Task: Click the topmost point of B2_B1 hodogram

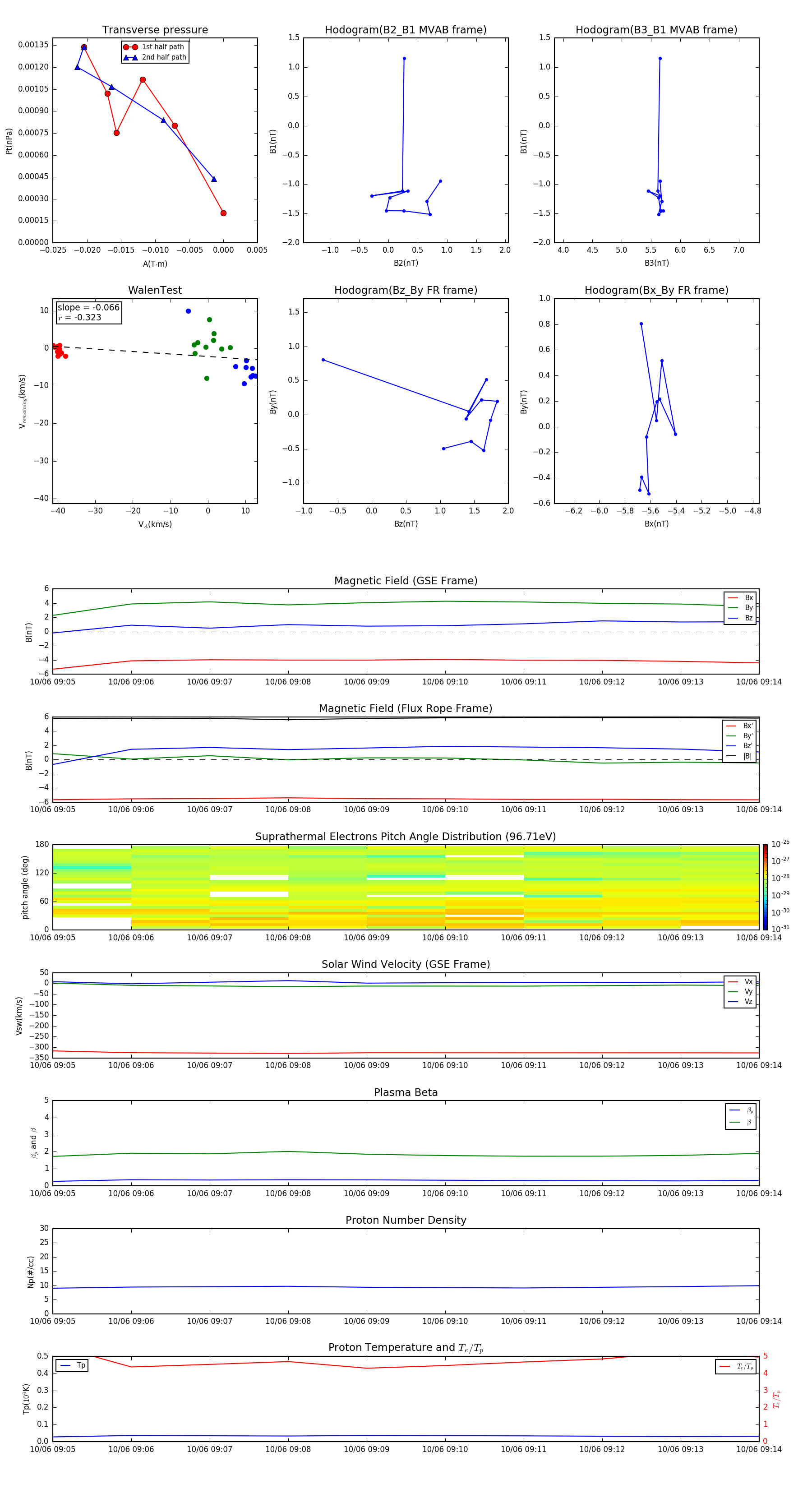Action: (x=404, y=58)
